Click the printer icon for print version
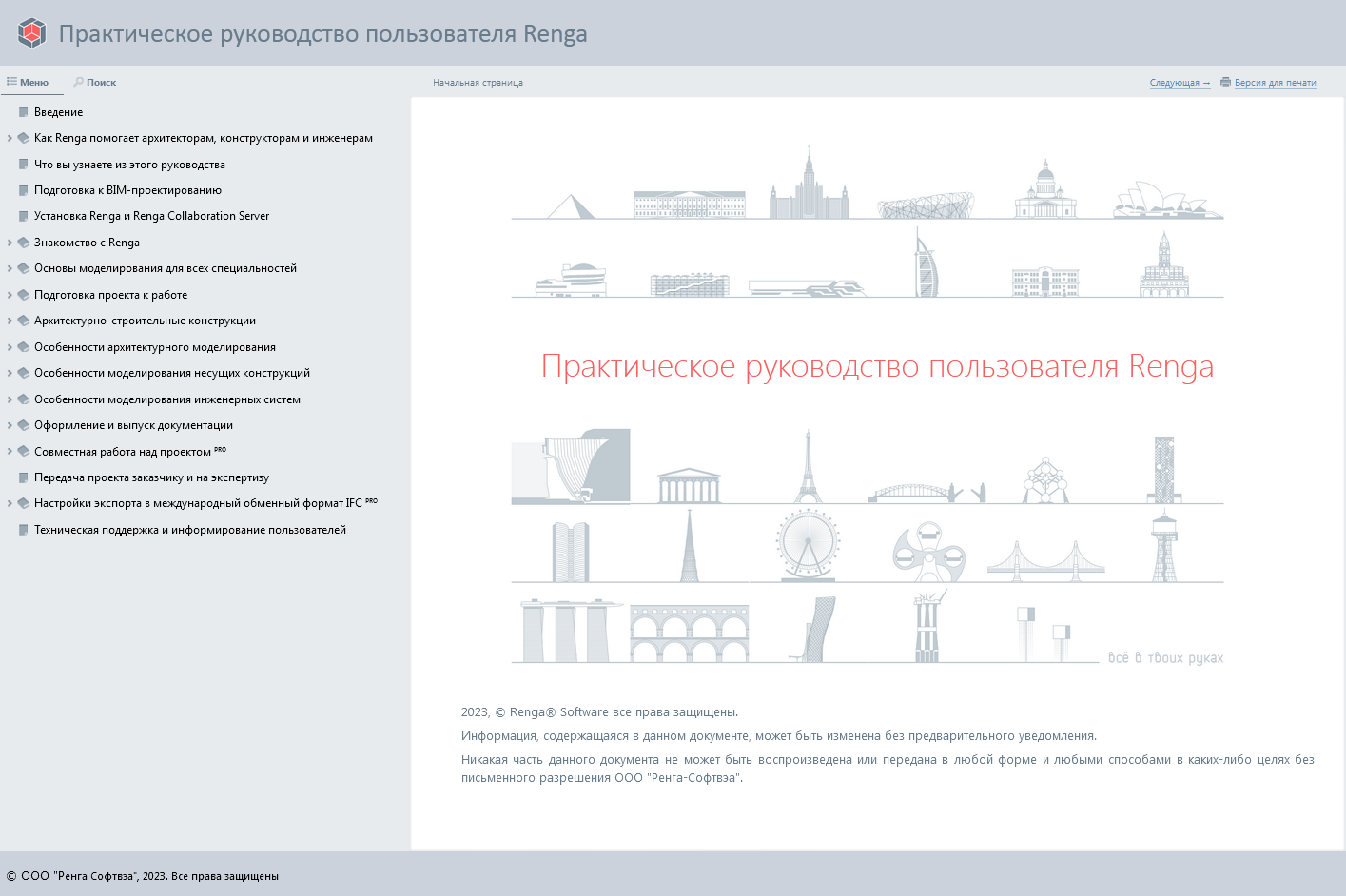This screenshot has height=896, width=1346. (x=1225, y=82)
